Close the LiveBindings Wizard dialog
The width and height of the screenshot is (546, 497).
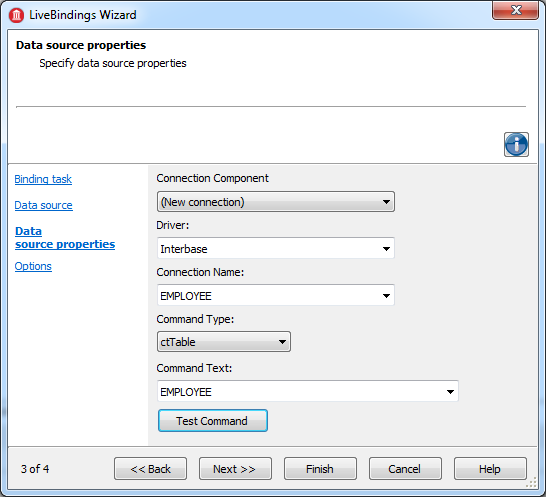coord(515,10)
